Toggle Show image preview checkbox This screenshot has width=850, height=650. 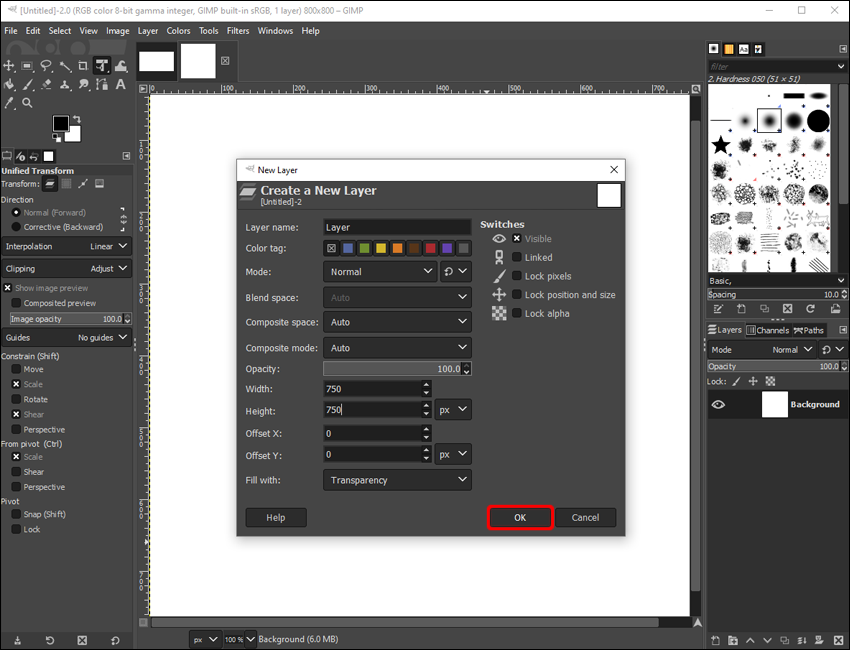(8, 288)
